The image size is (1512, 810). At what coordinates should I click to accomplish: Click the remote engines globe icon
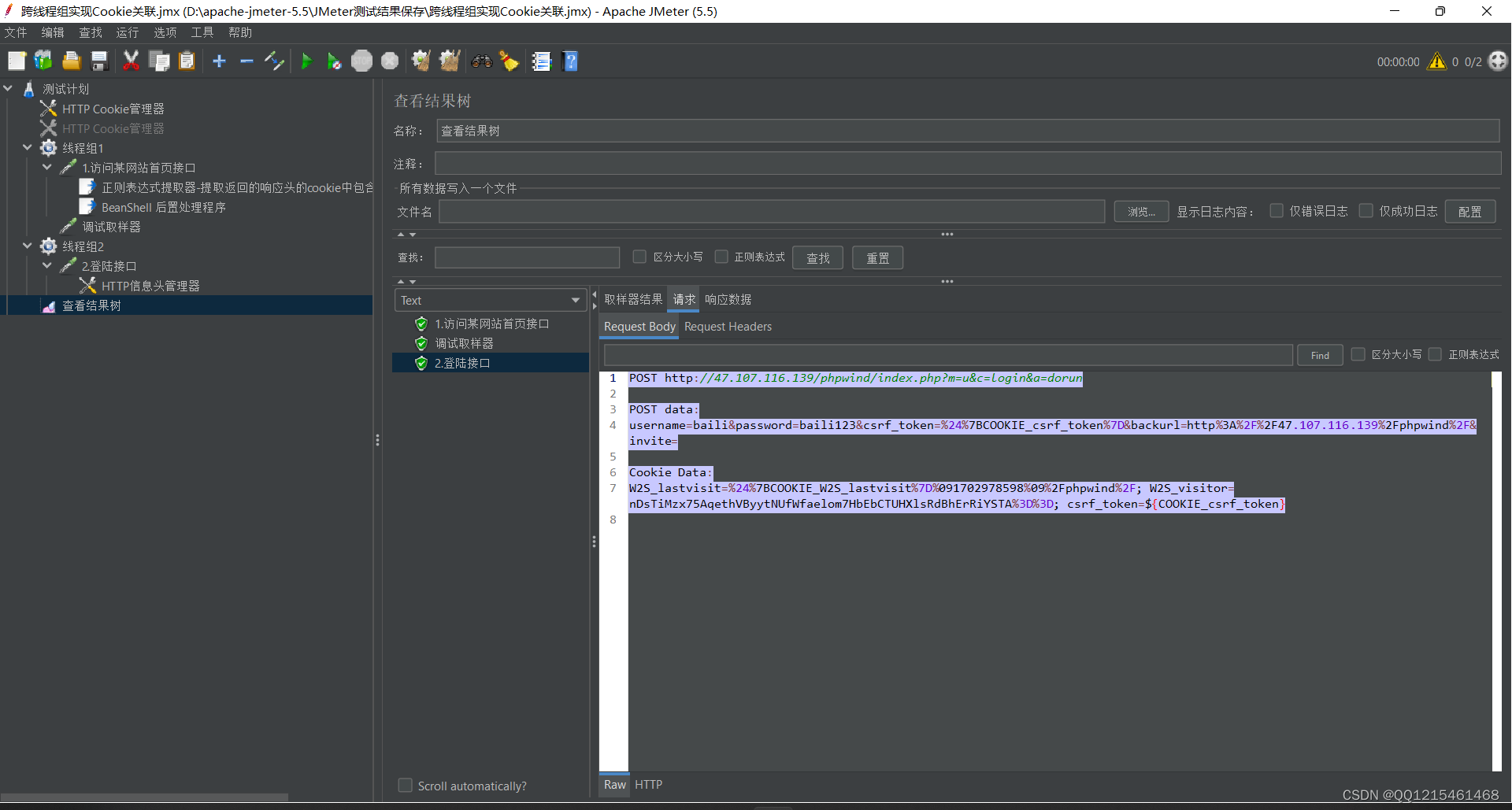tap(1498, 61)
